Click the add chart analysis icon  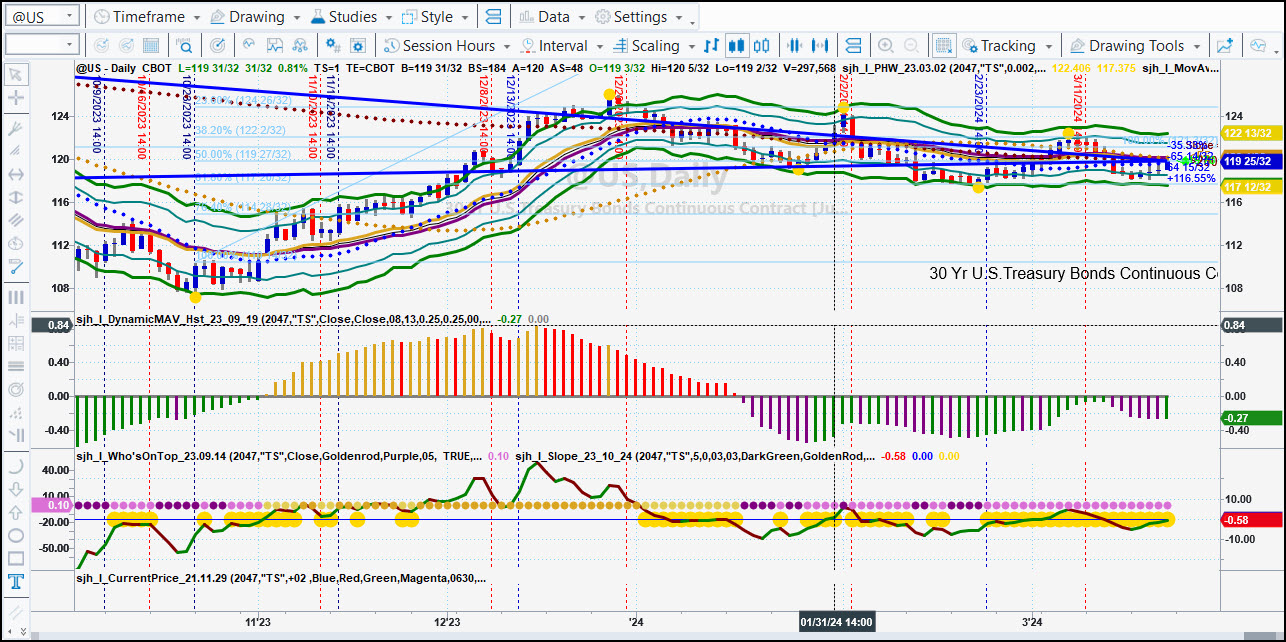[1225, 46]
